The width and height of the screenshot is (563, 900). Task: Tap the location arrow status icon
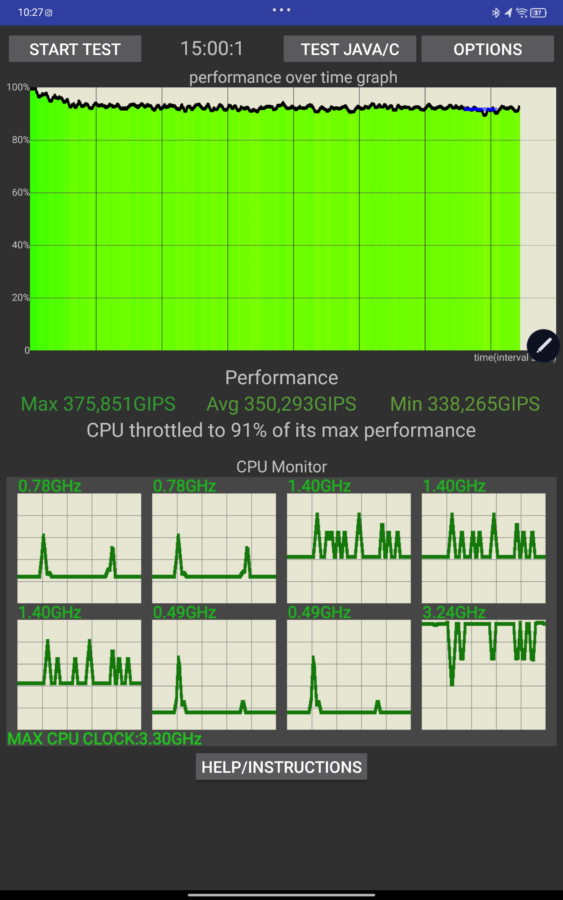click(x=508, y=13)
